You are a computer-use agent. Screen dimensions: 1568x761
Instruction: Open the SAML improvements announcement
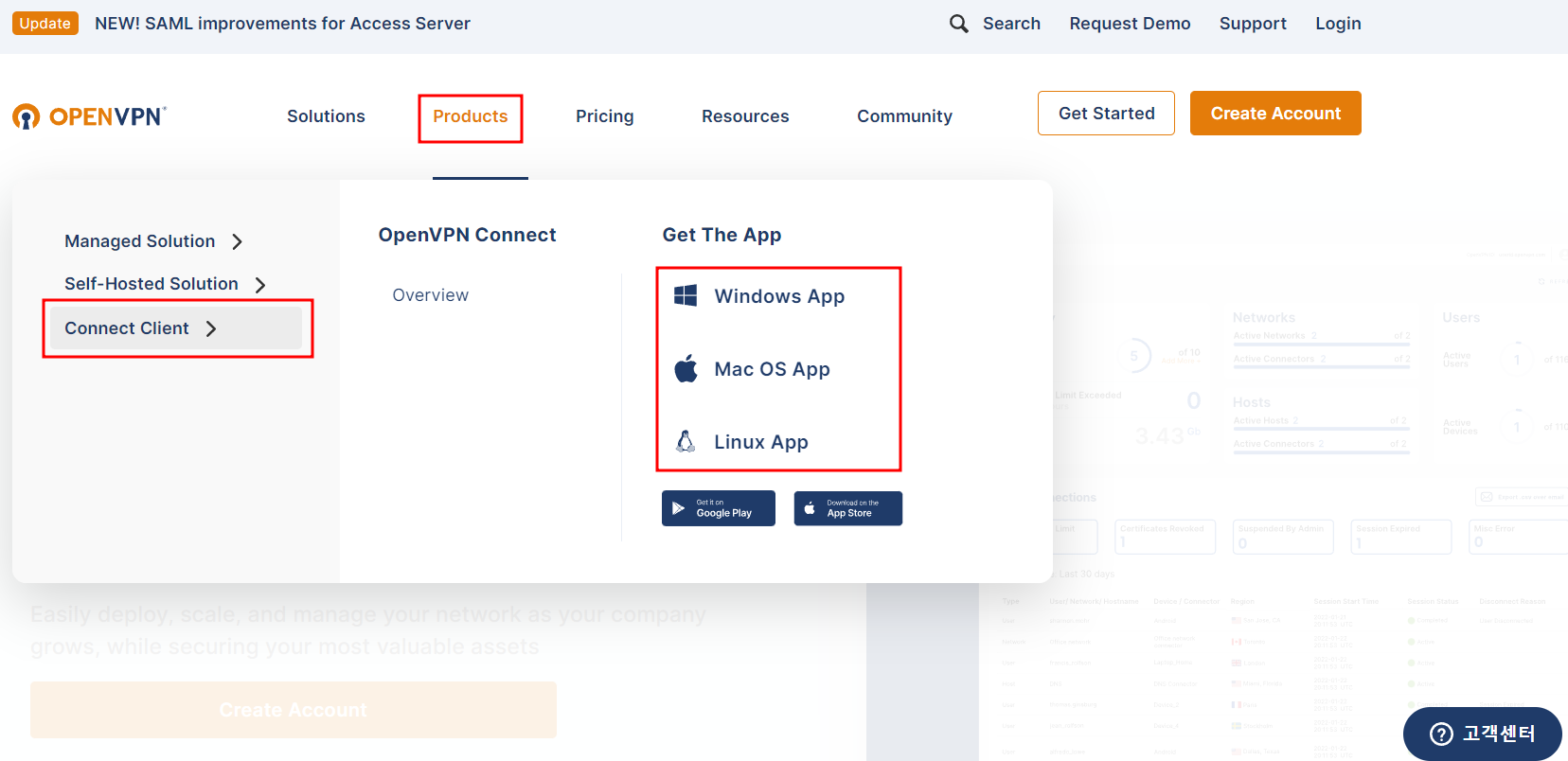tap(282, 24)
